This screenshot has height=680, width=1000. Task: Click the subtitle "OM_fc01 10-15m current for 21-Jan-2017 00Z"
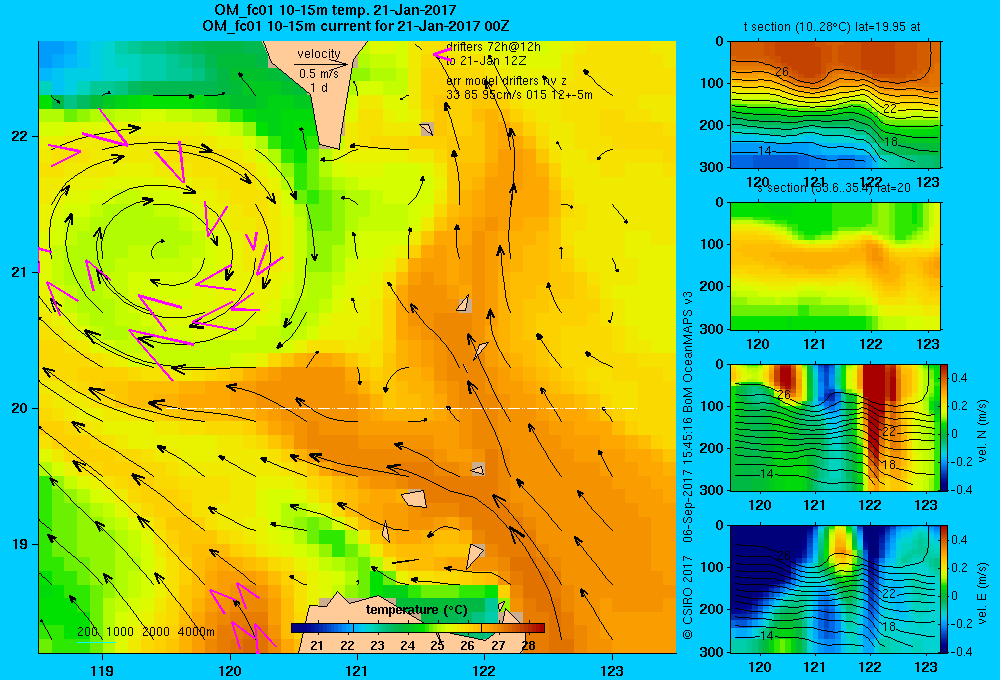tap(355, 26)
